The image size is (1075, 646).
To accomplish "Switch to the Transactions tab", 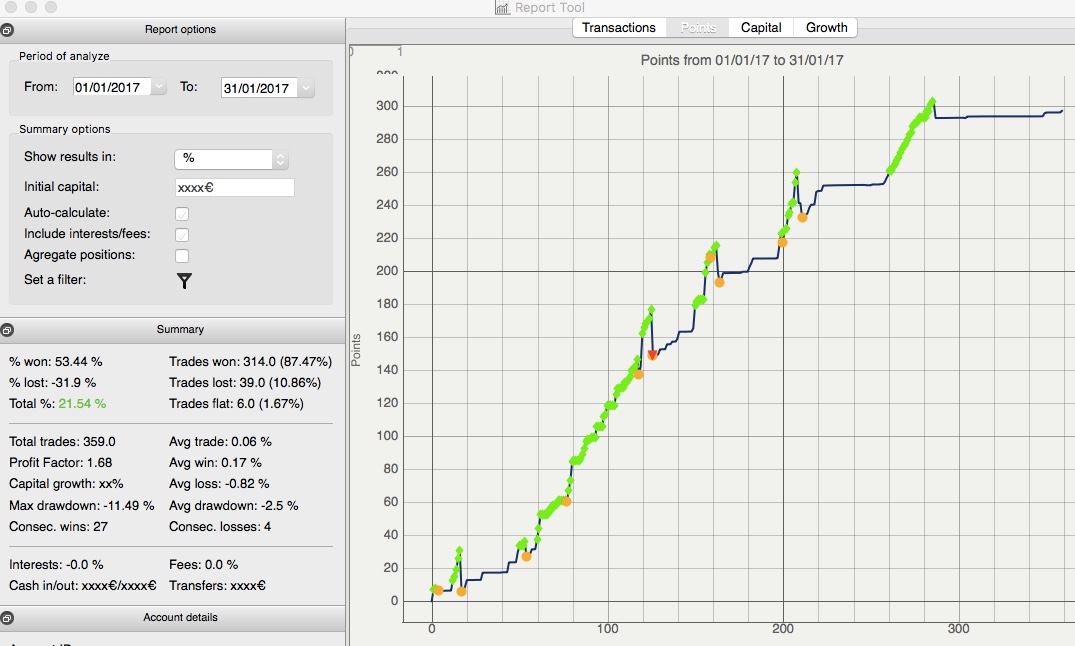I will click(x=618, y=27).
